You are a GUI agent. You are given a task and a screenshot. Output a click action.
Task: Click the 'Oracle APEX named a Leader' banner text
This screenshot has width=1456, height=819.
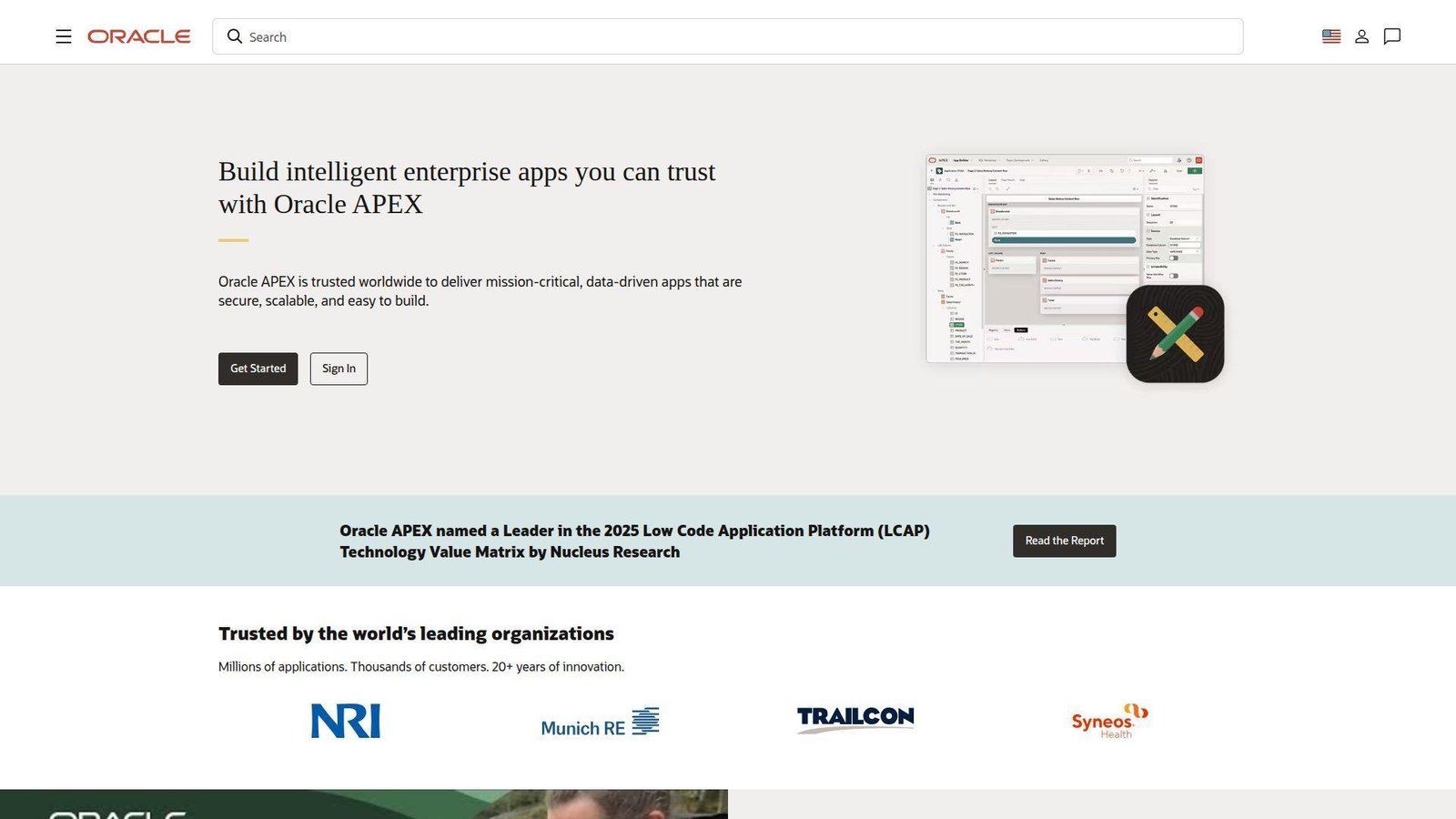pos(634,541)
